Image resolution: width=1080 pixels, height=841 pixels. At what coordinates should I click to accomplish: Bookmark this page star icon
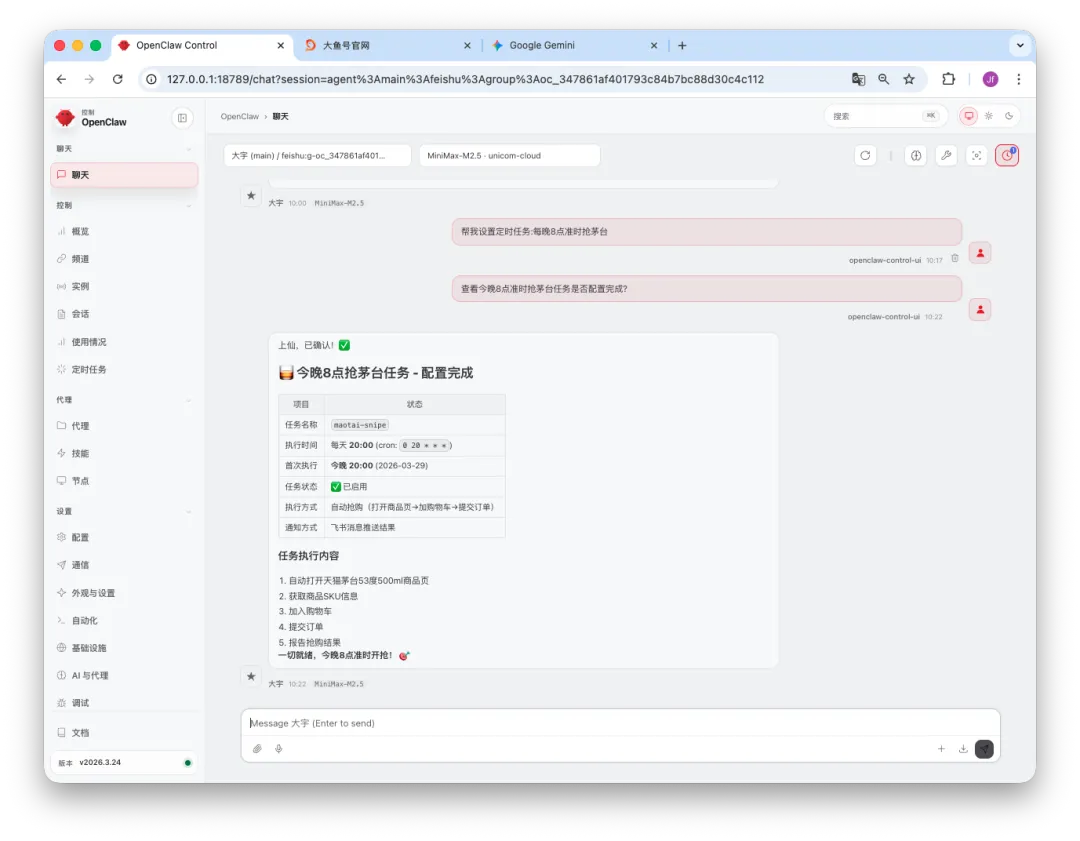coord(909,79)
